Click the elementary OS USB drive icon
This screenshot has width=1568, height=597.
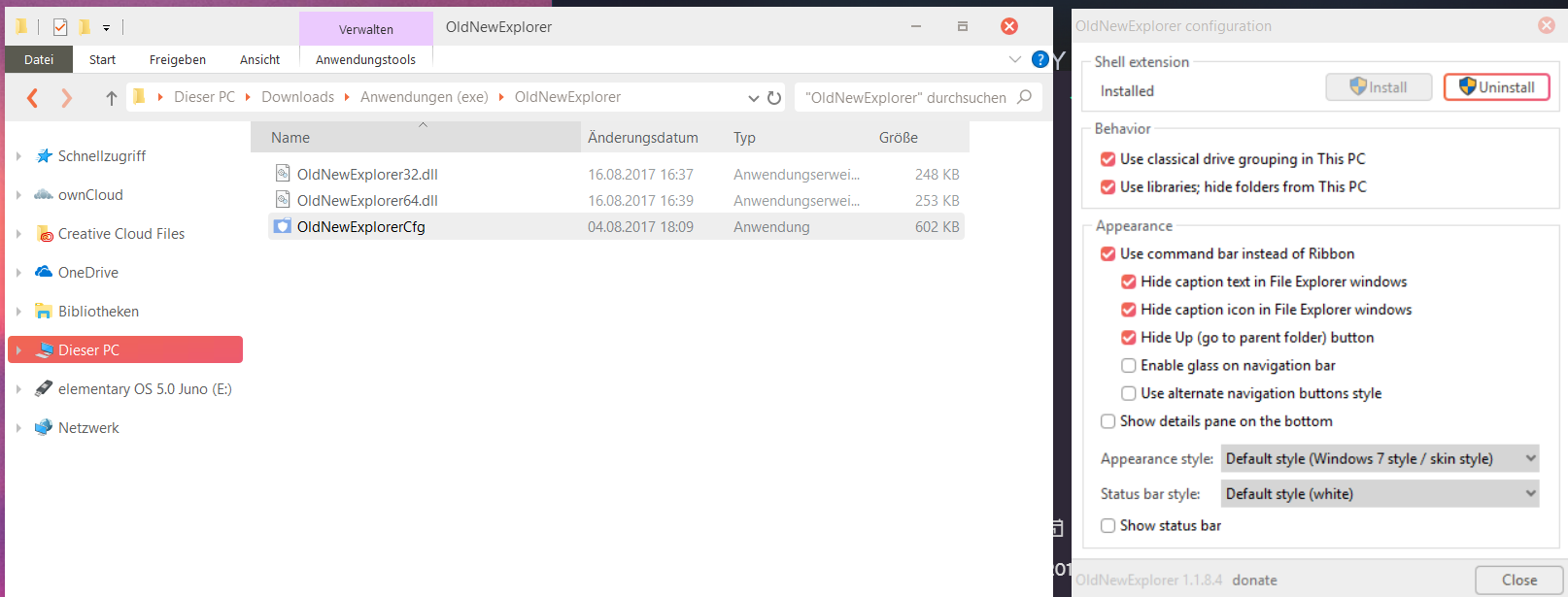tap(44, 388)
